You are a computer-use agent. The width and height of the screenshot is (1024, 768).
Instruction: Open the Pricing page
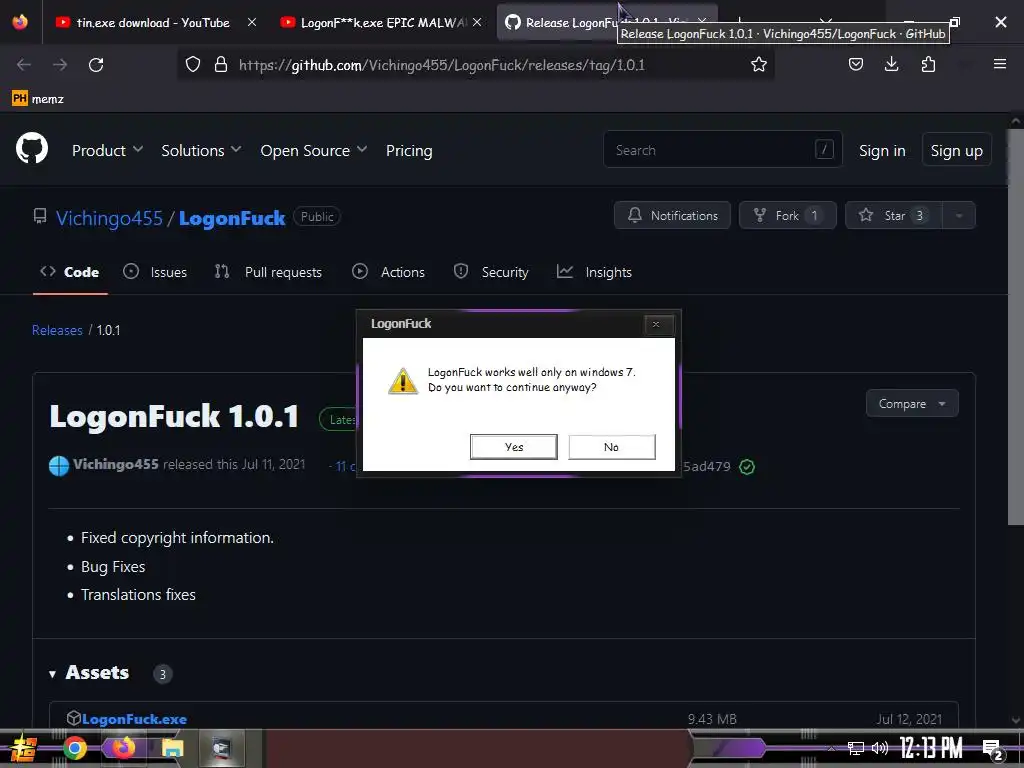(x=409, y=151)
